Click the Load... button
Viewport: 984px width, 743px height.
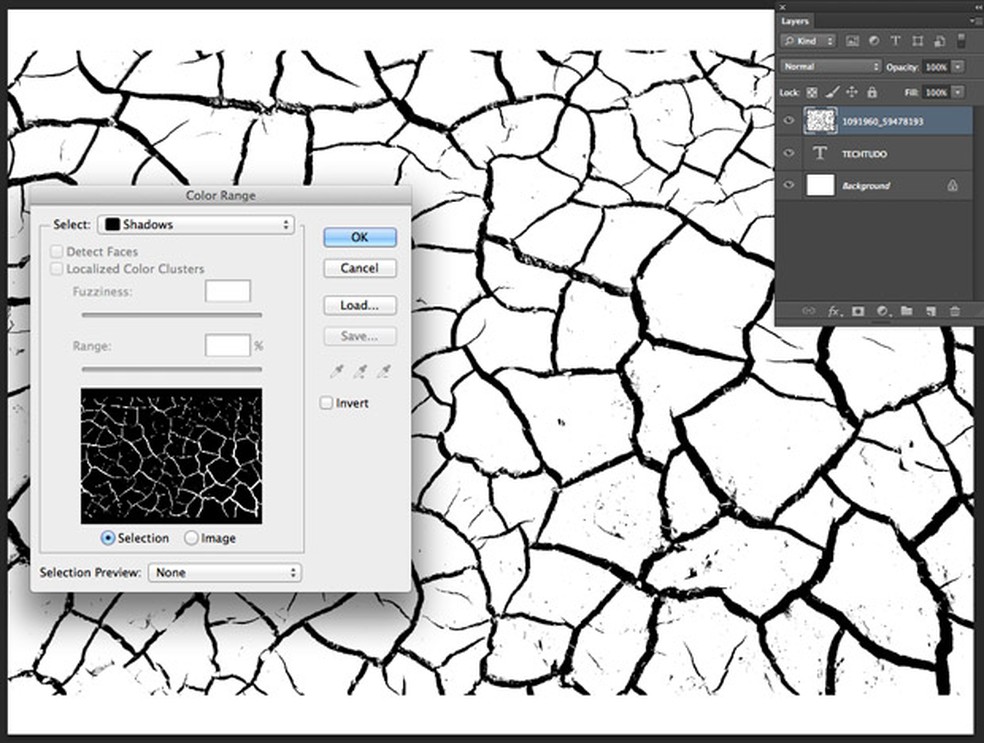pyautogui.click(x=359, y=305)
